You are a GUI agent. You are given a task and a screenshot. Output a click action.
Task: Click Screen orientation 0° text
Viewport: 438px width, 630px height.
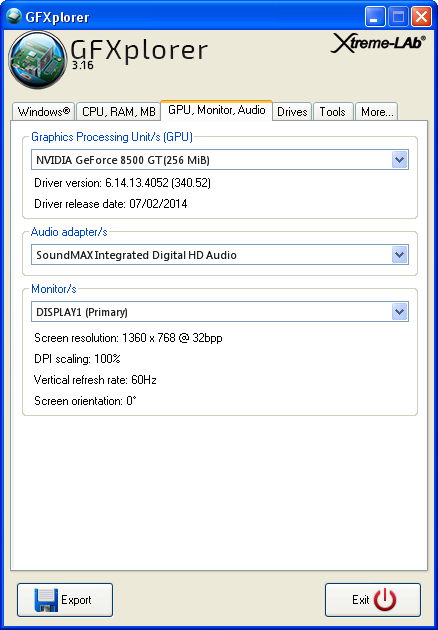(85, 401)
